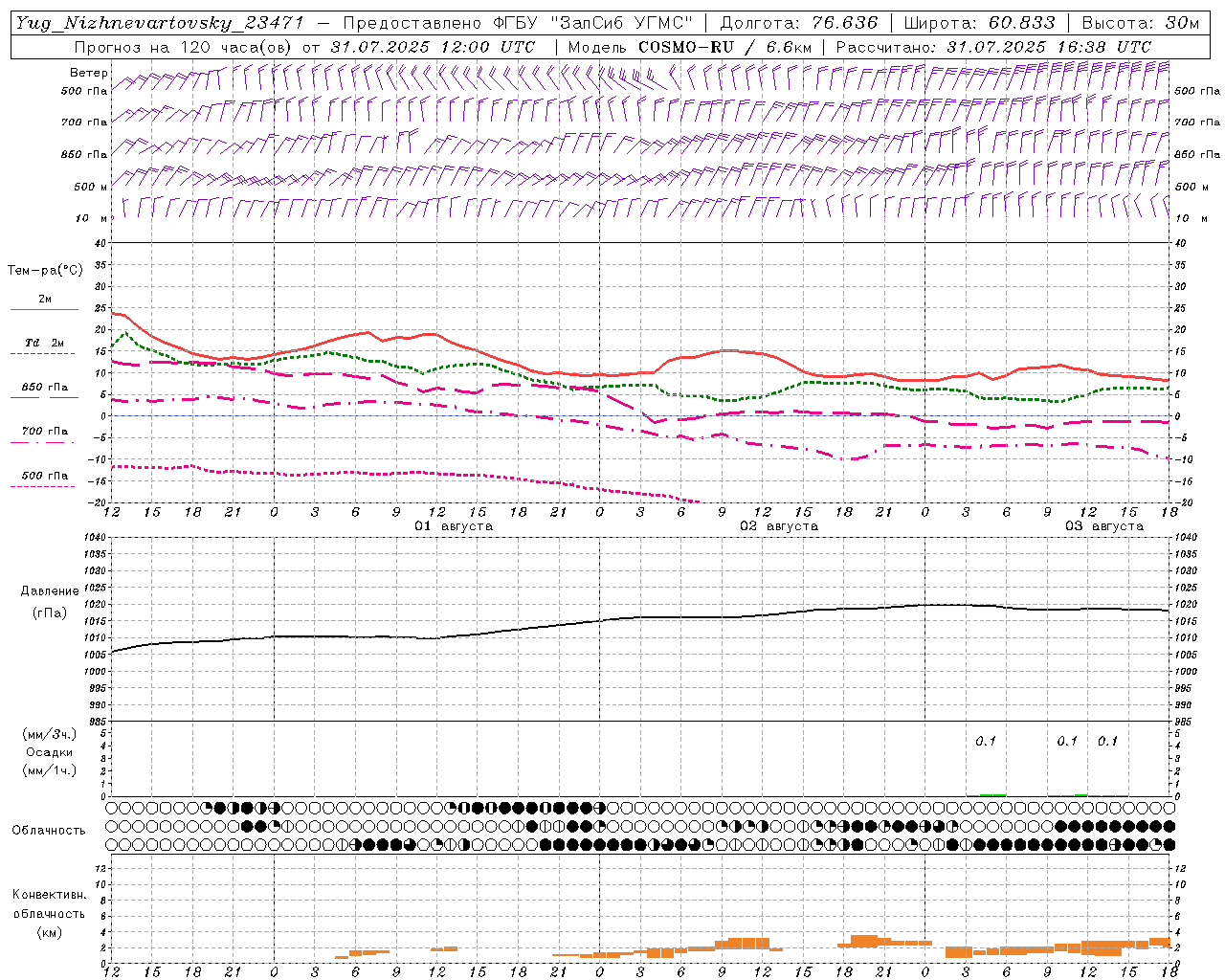Click the dotted pink legend line under 500 гПа

tap(44, 486)
